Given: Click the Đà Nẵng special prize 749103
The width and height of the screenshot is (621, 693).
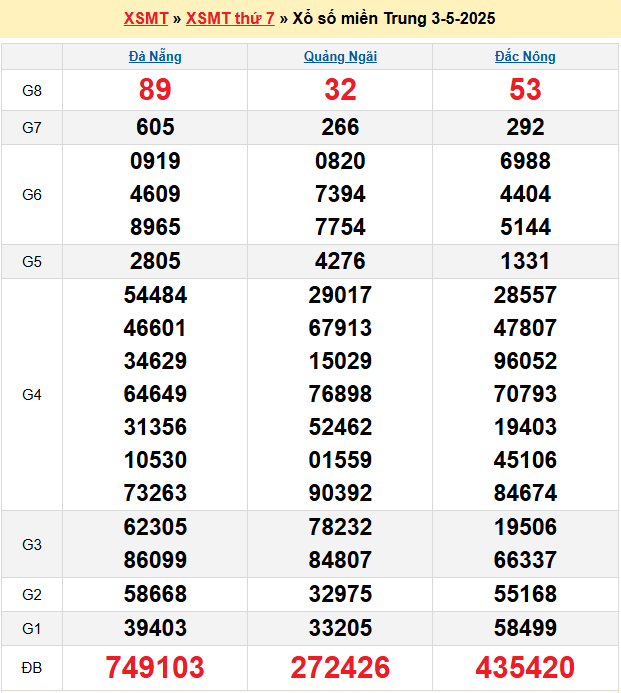Looking at the screenshot, I should (155, 668).
